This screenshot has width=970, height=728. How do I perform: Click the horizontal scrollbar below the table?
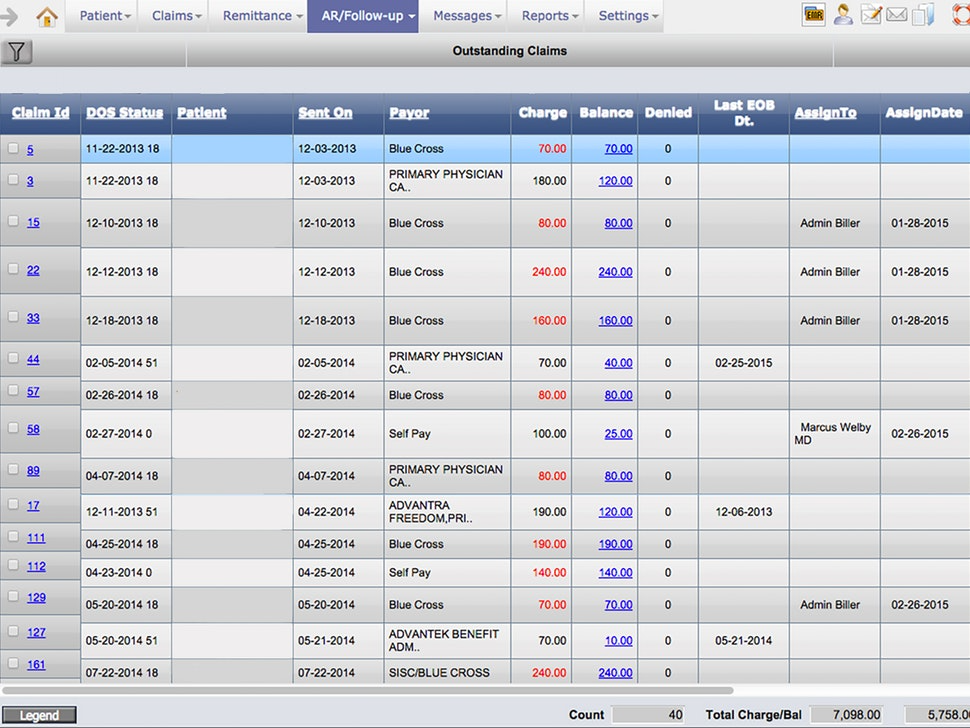367,690
